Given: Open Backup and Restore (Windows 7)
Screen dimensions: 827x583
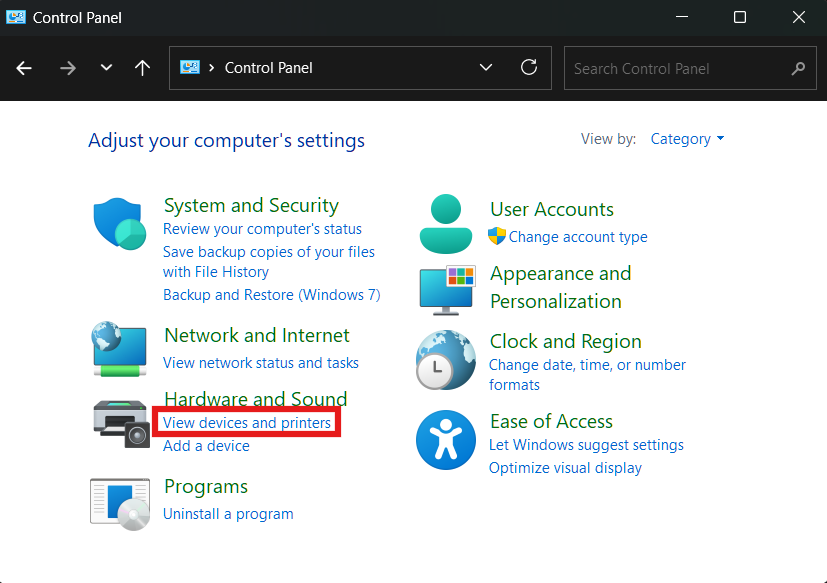Looking at the screenshot, I should [x=271, y=295].
